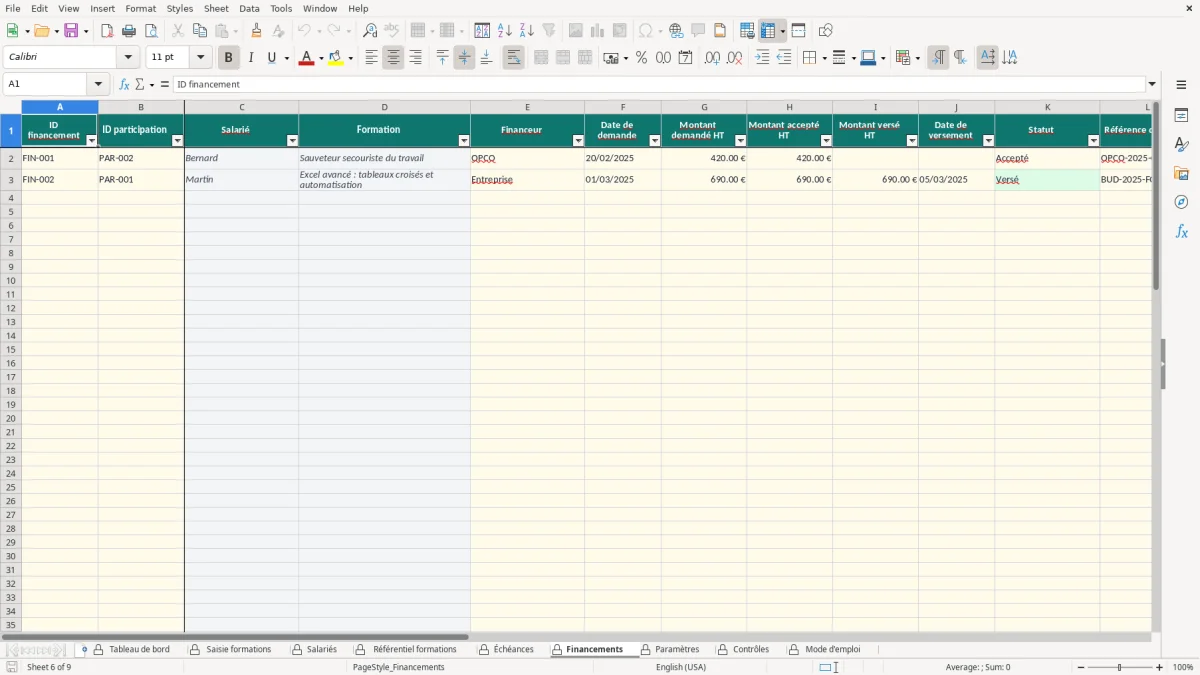Click the formula input line

pos(660,85)
